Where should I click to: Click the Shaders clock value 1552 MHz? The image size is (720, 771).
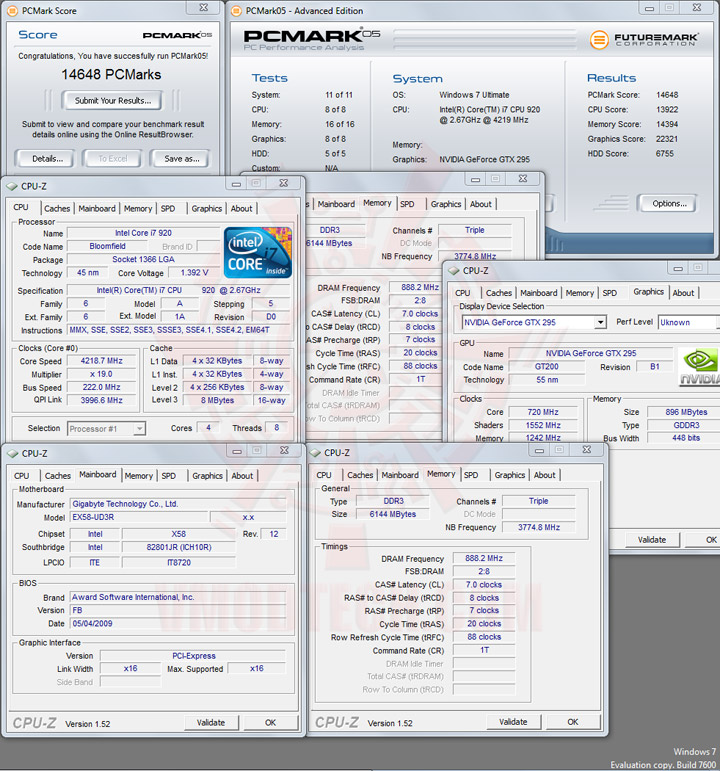click(543, 425)
